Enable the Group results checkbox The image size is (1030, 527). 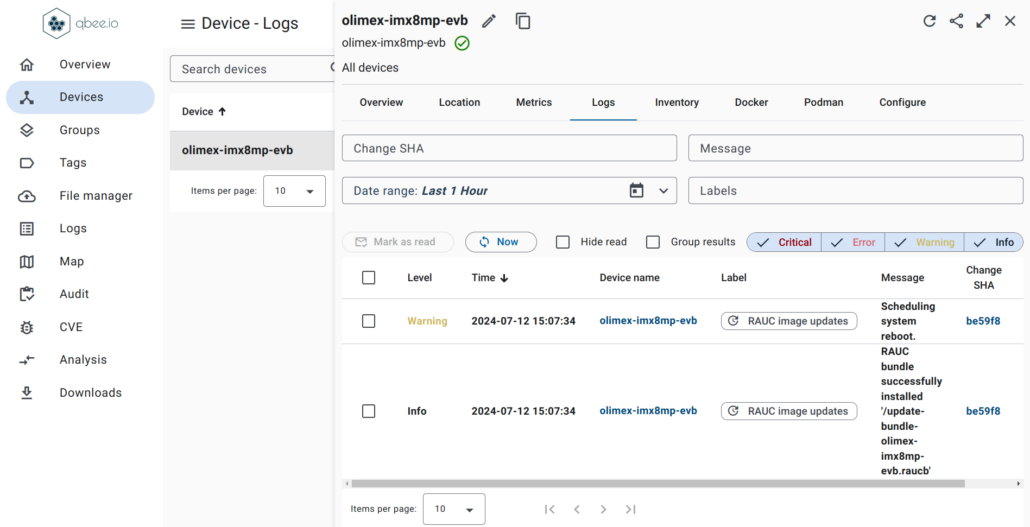[653, 242]
